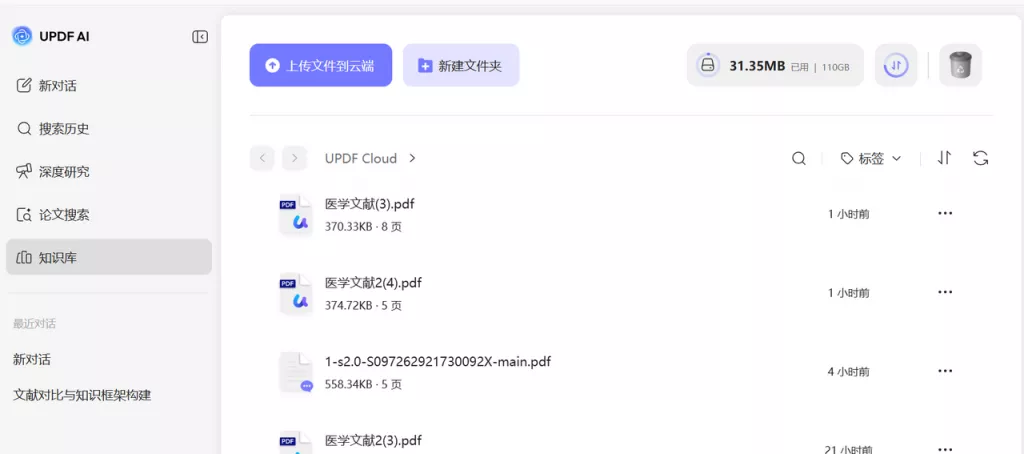Click the sort order arrows icon
Screen dimensions: 1024x454
944,158
